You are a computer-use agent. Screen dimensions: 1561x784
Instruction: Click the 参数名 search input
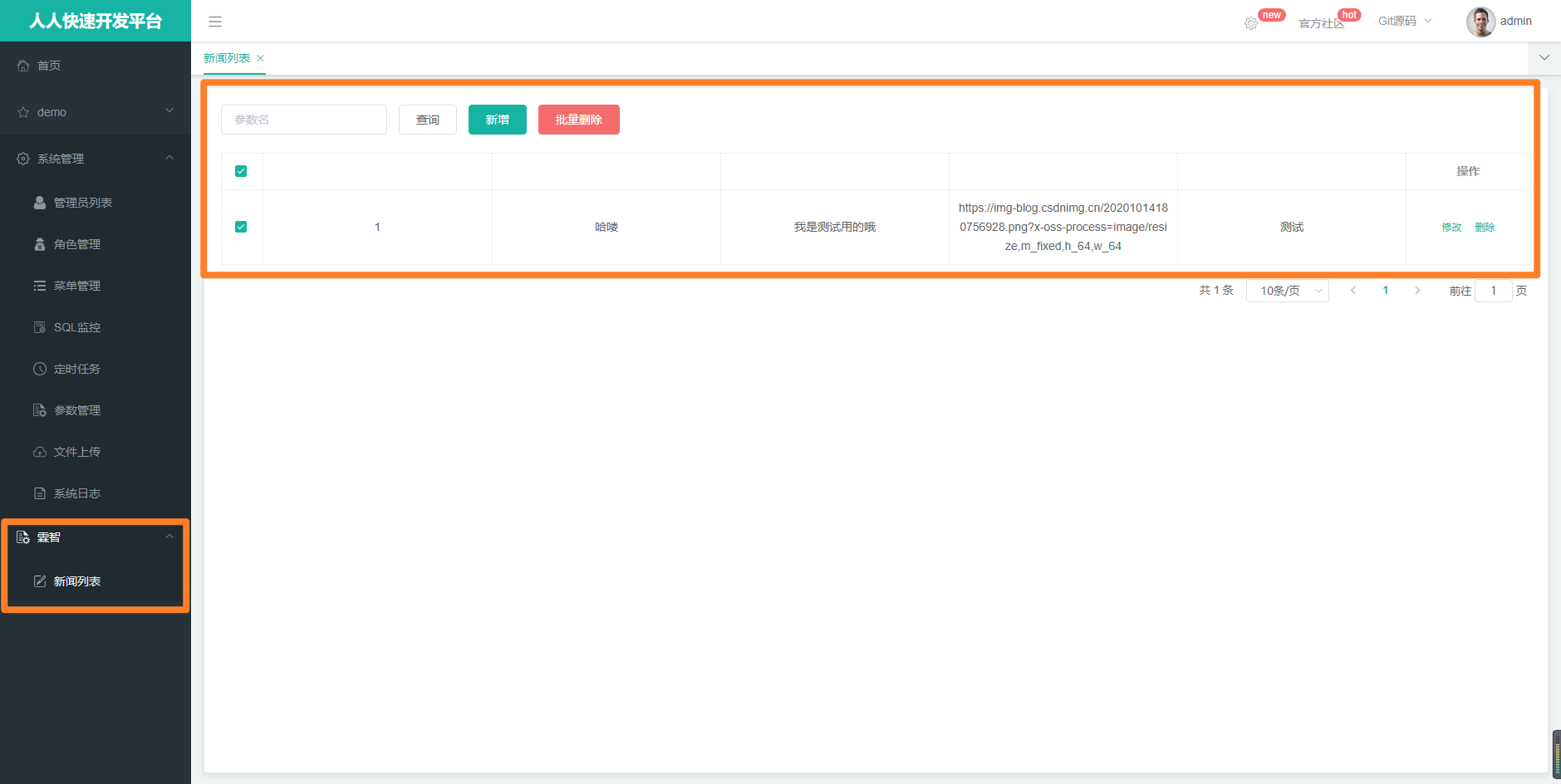click(x=304, y=120)
